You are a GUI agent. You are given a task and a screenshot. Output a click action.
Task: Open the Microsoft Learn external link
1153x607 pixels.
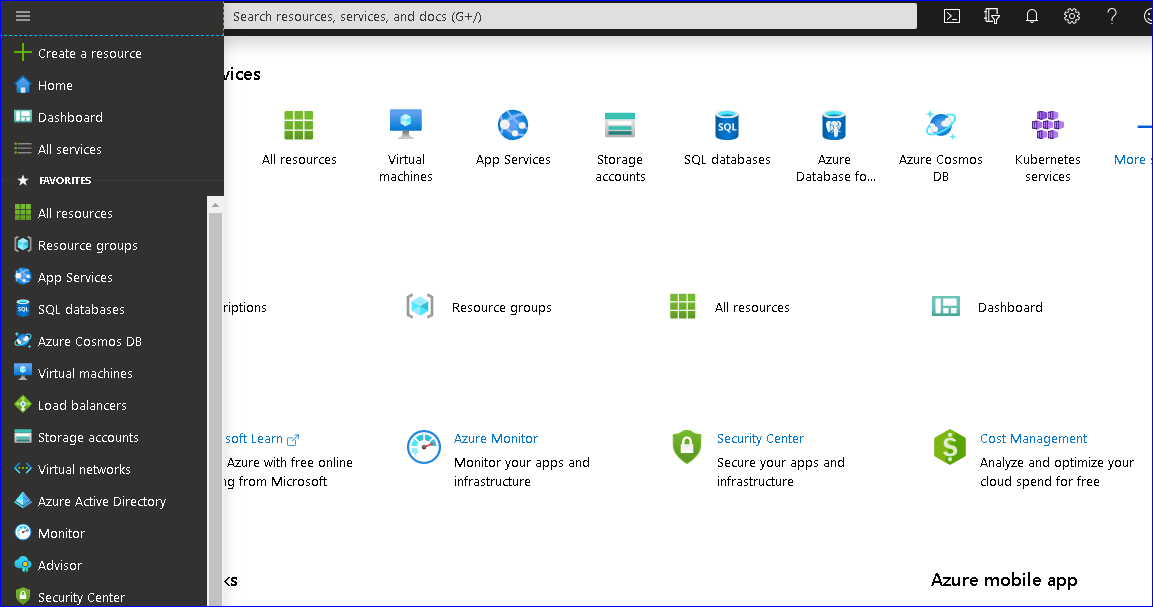click(x=262, y=439)
